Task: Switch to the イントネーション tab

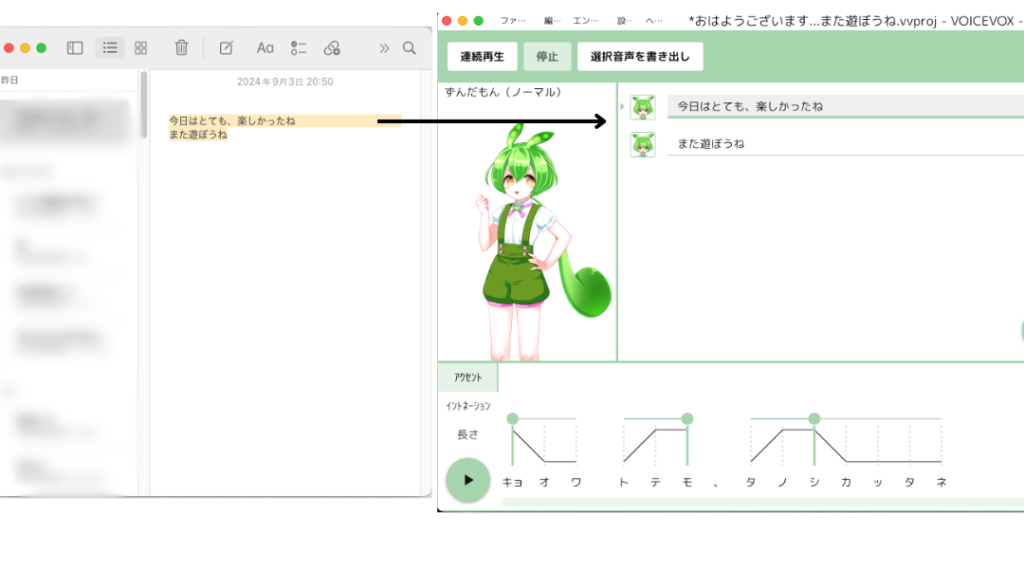Action: click(468, 406)
